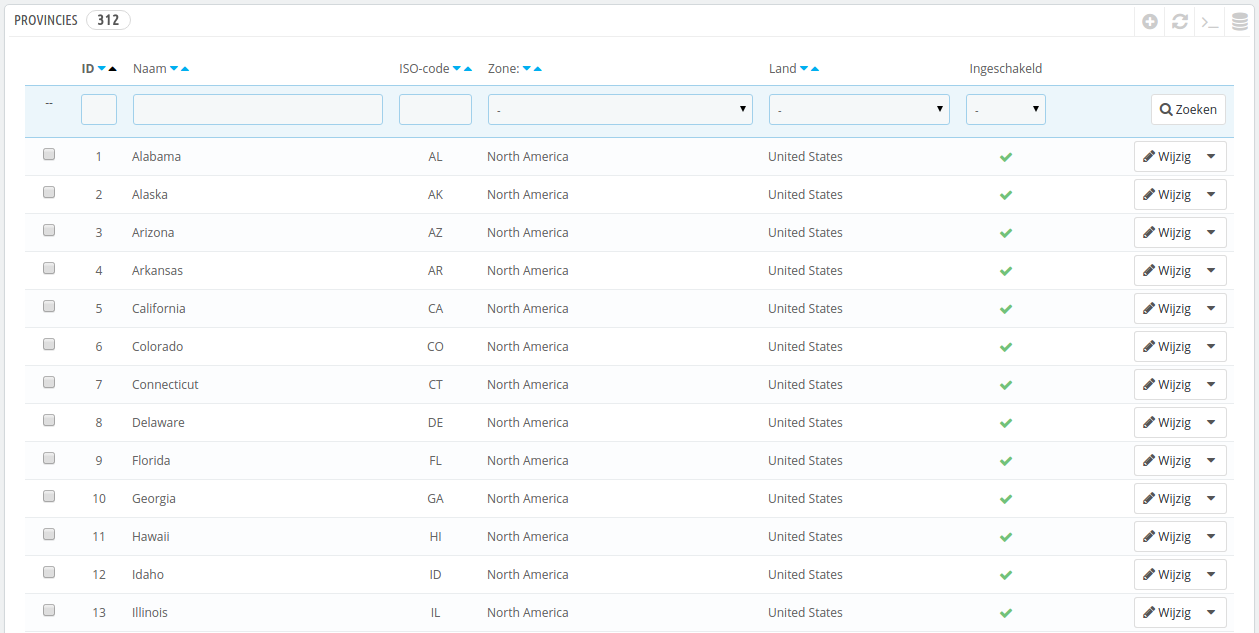
Task: Select the California row checkbox
Action: [49, 306]
